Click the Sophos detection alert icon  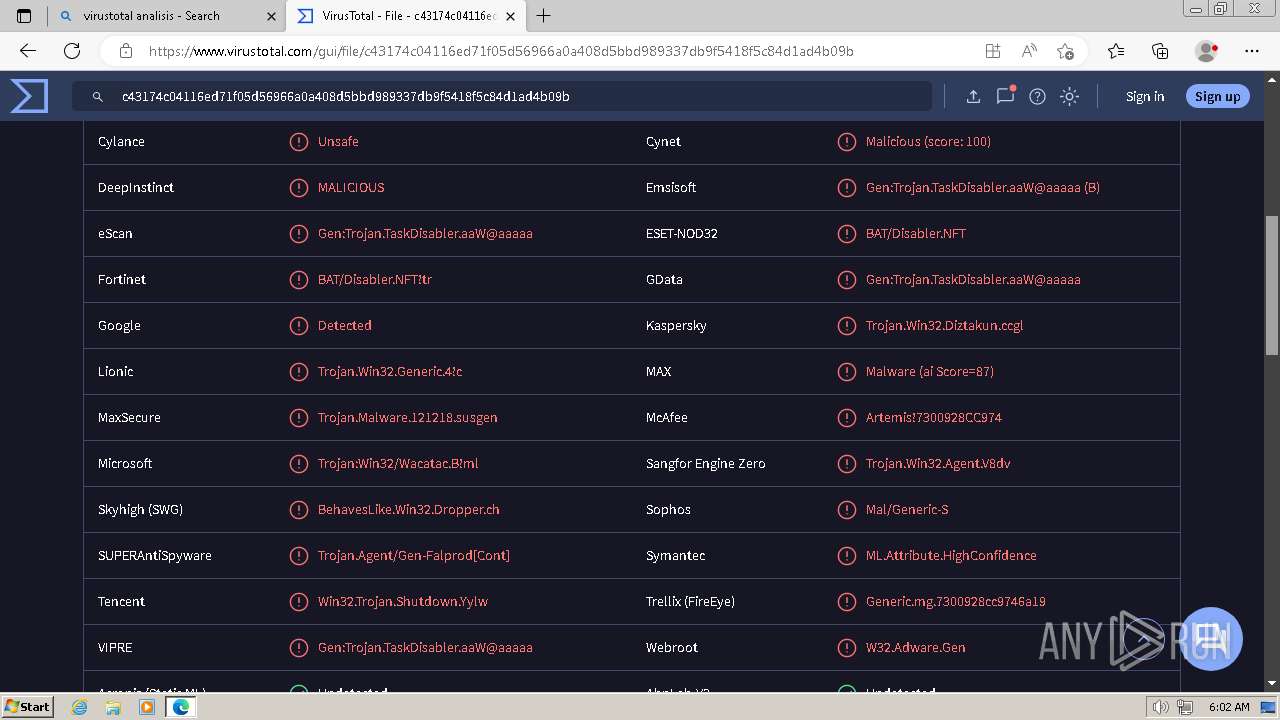coord(846,509)
